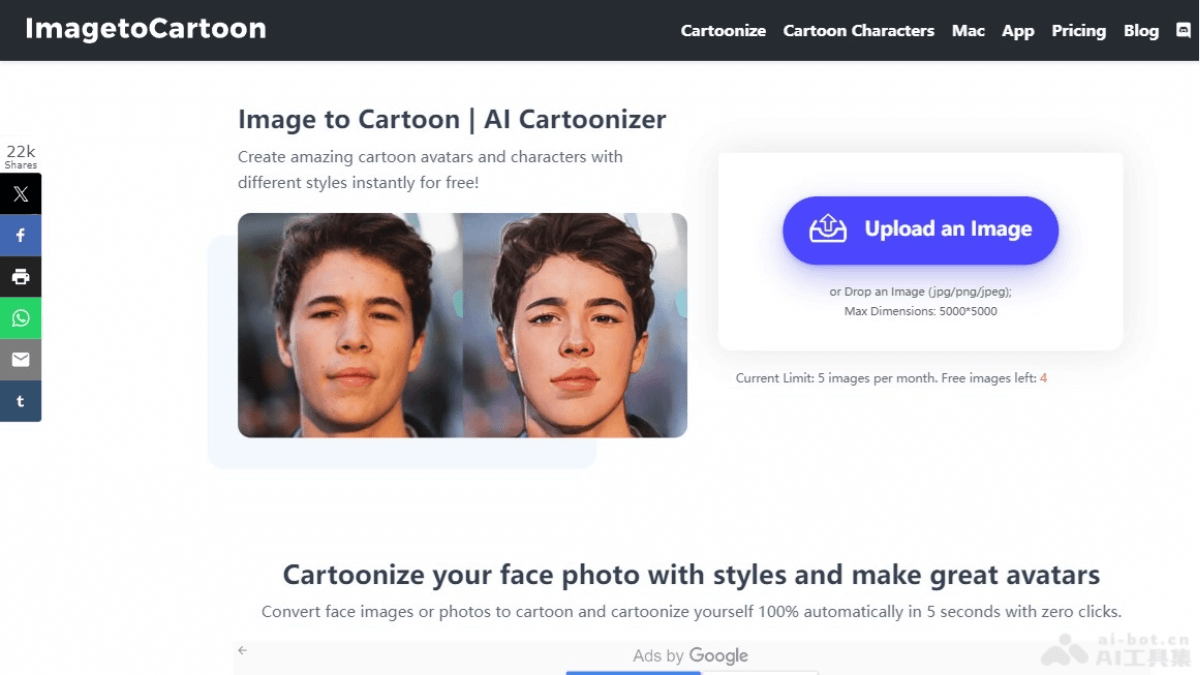Viewport: 1200px width, 675px height.
Task: Click the cartoonized face preview on the right
Action: point(575,325)
